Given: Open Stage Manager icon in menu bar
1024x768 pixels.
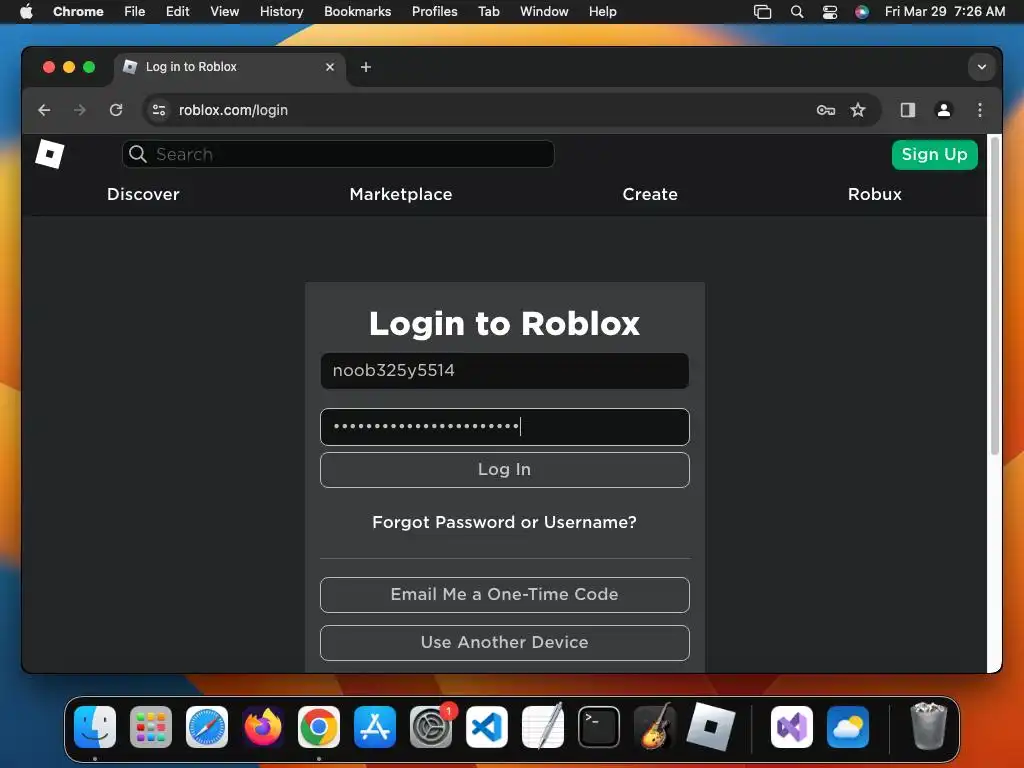Looking at the screenshot, I should pos(762,11).
